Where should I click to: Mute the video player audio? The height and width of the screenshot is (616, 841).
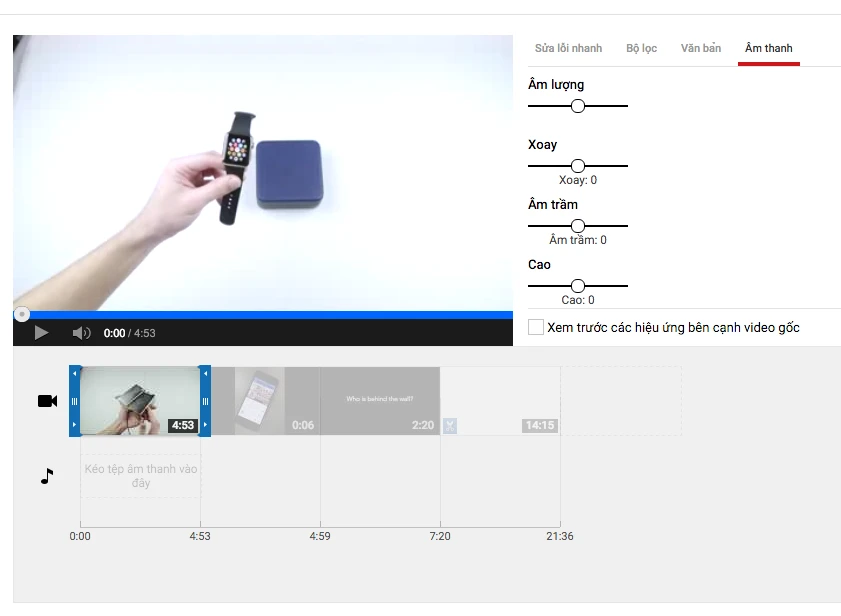[80, 333]
